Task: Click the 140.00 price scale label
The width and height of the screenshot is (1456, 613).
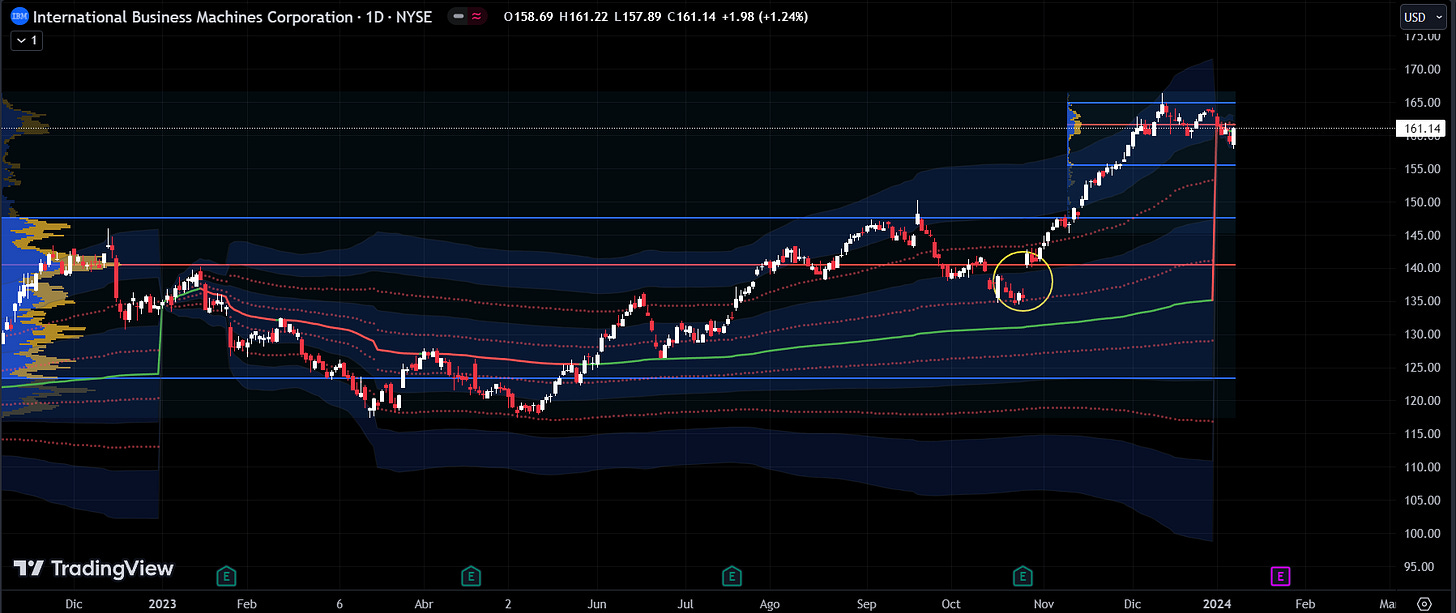Action: click(1420, 268)
